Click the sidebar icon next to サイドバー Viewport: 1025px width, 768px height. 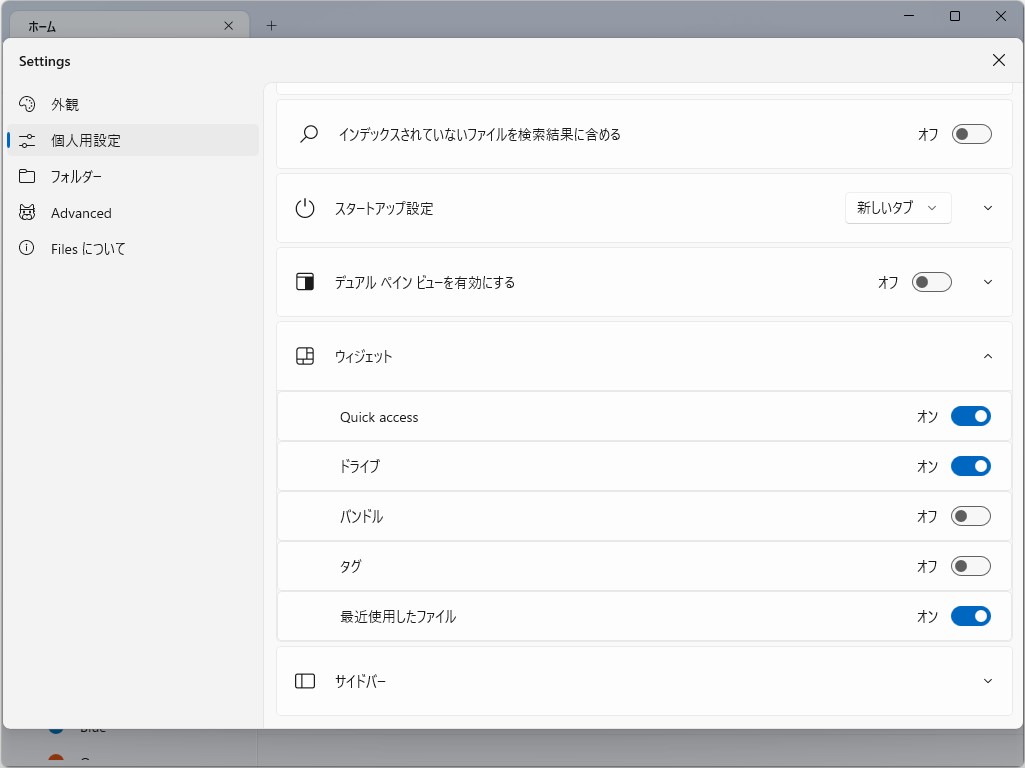point(304,680)
